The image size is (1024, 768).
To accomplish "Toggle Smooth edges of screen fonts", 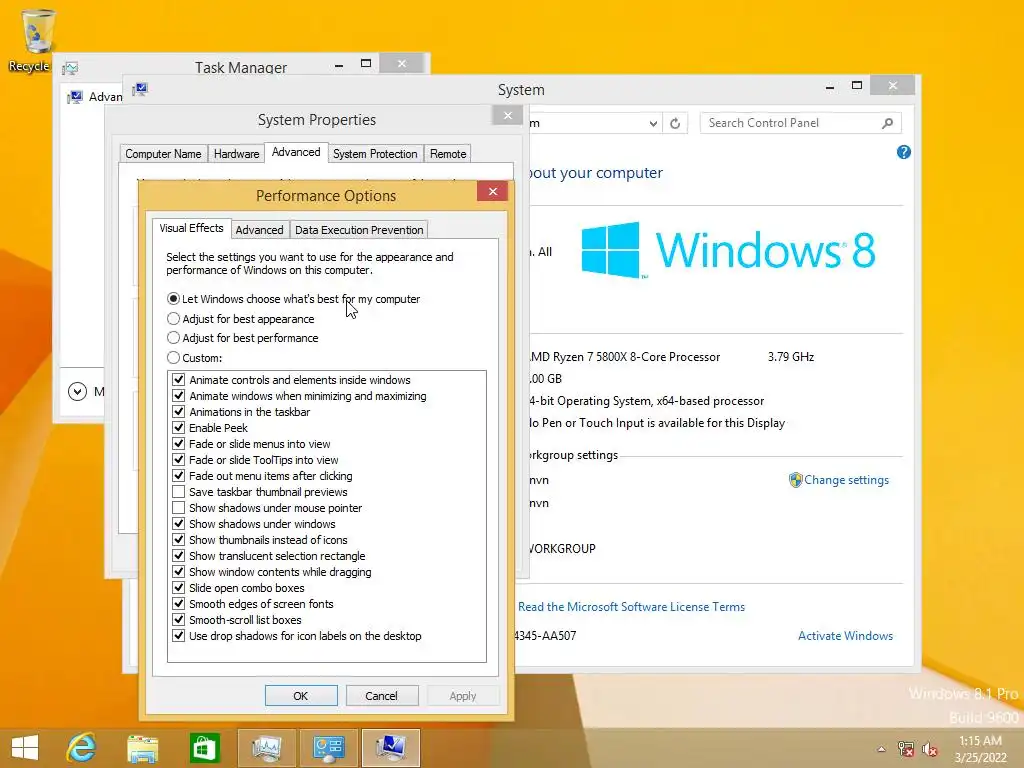I will [x=178, y=603].
